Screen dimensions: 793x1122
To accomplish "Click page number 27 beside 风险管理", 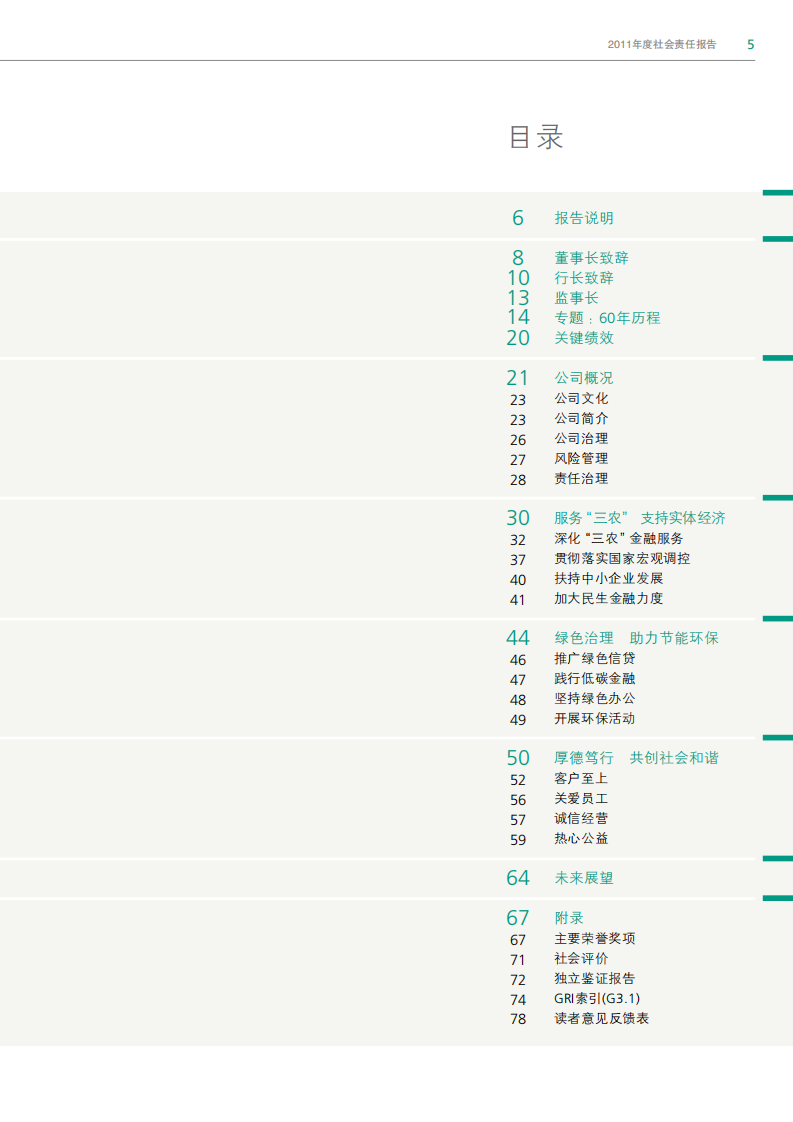I will (518, 460).
